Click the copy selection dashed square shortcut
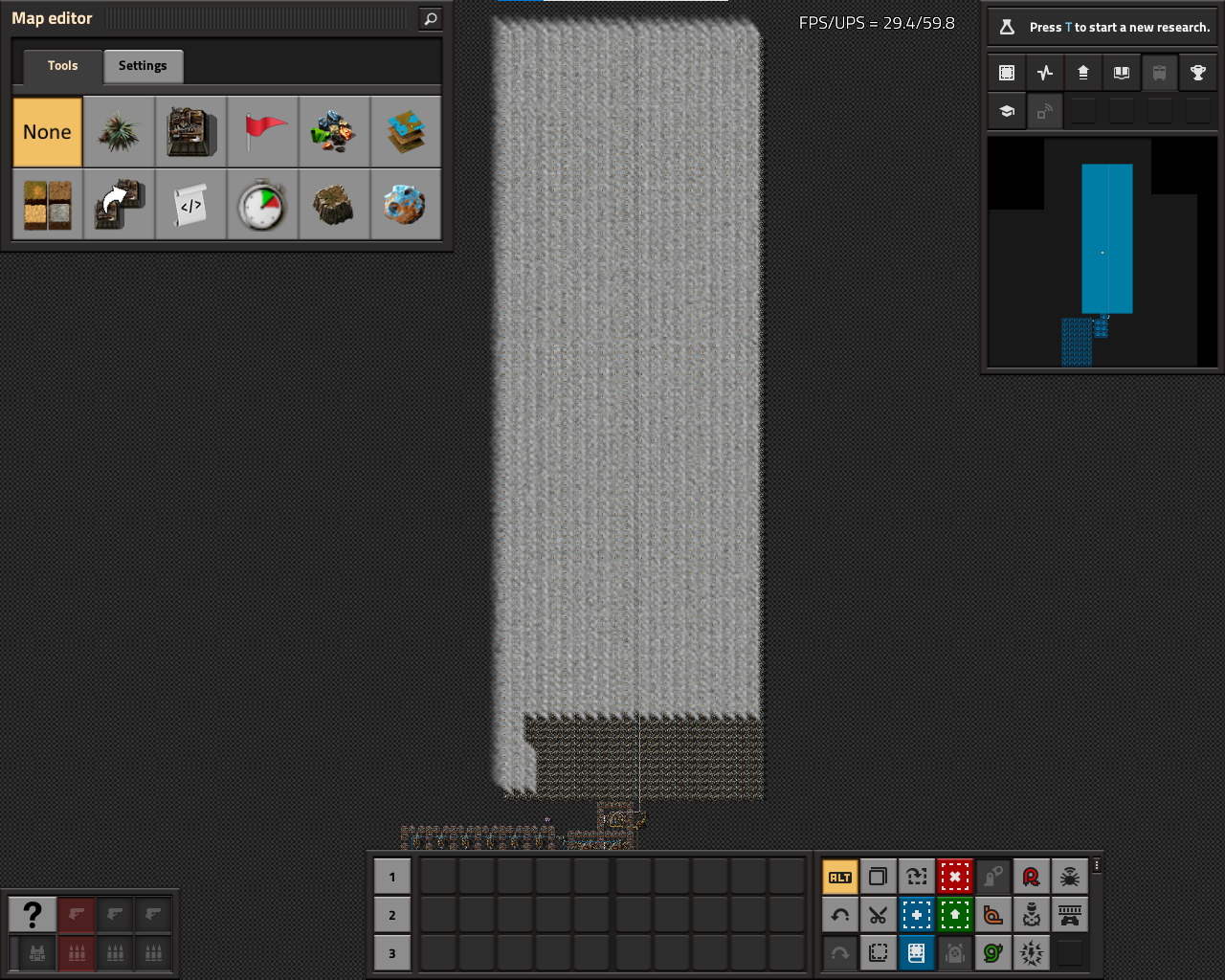Viewport: 1225px width, 980px height. (x=879, y=953)
